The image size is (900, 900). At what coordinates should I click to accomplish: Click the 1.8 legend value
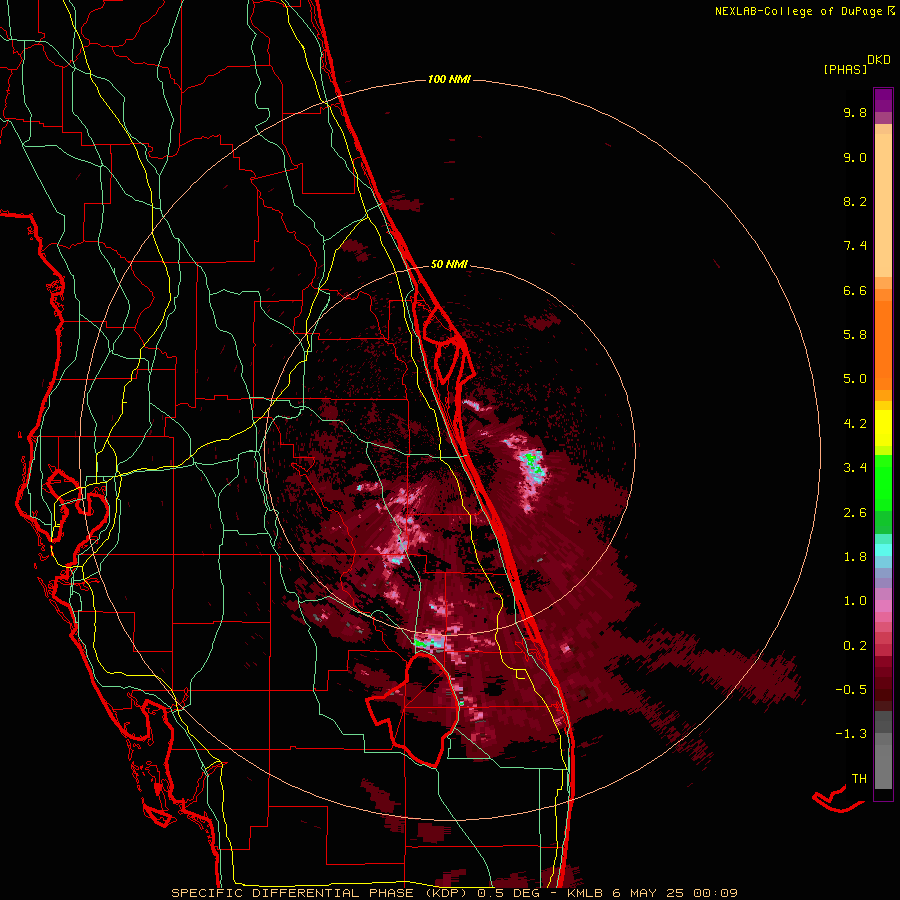click(855, 557)
